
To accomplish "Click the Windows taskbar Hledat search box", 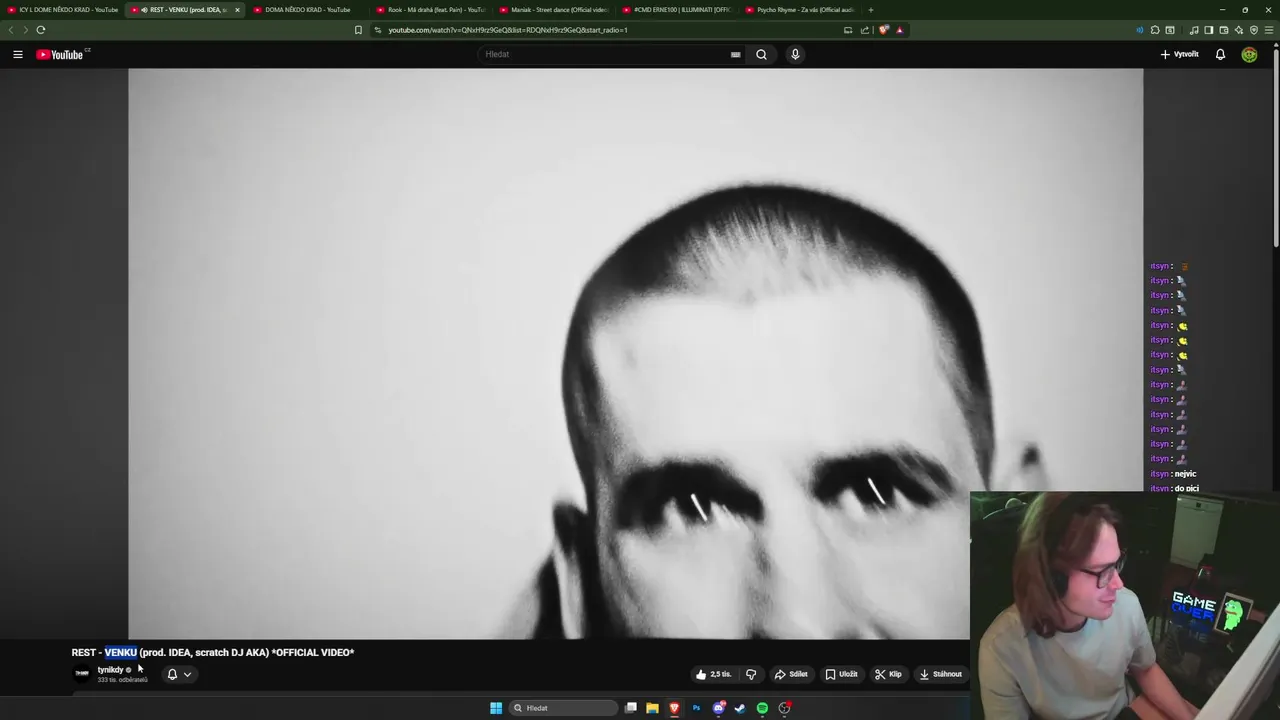I will pyautogui.click(x=563, y=708).
